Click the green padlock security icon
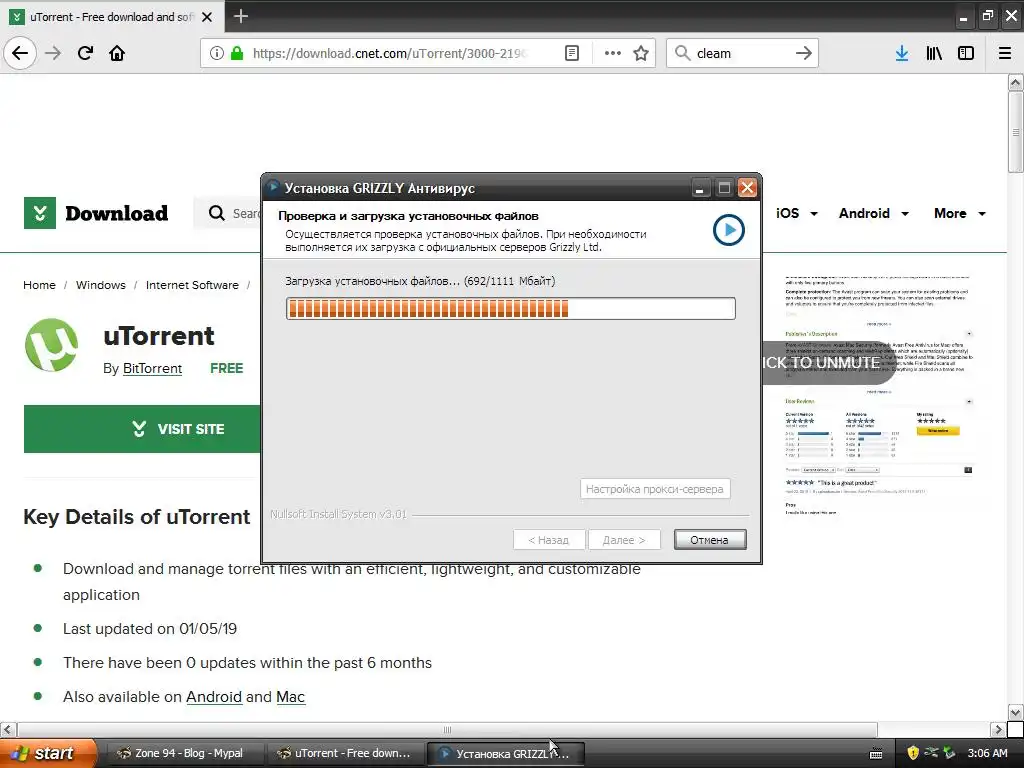The image size is (1024, 768). [237, 54]
